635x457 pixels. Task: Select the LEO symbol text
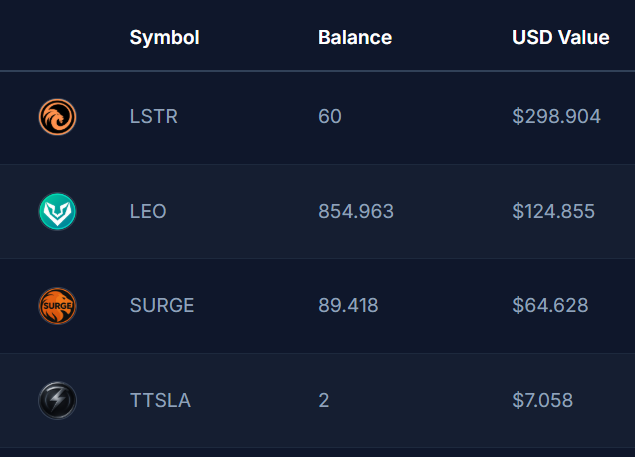point(148,211)
